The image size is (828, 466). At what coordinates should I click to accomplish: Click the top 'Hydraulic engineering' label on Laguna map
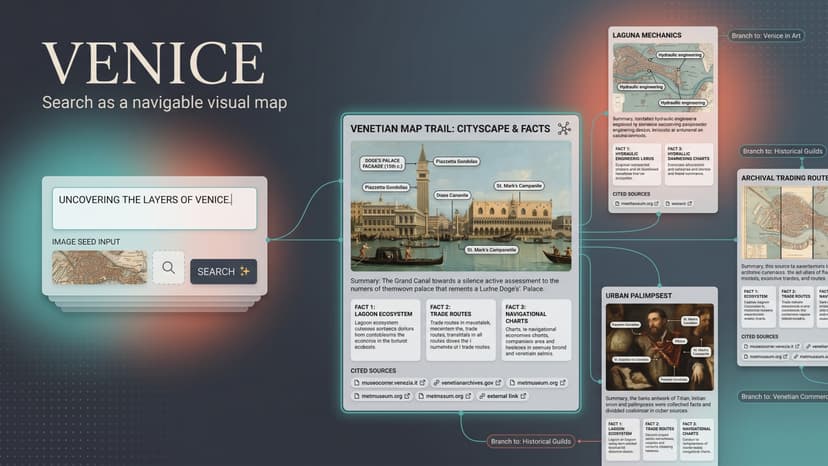[680, 55]
